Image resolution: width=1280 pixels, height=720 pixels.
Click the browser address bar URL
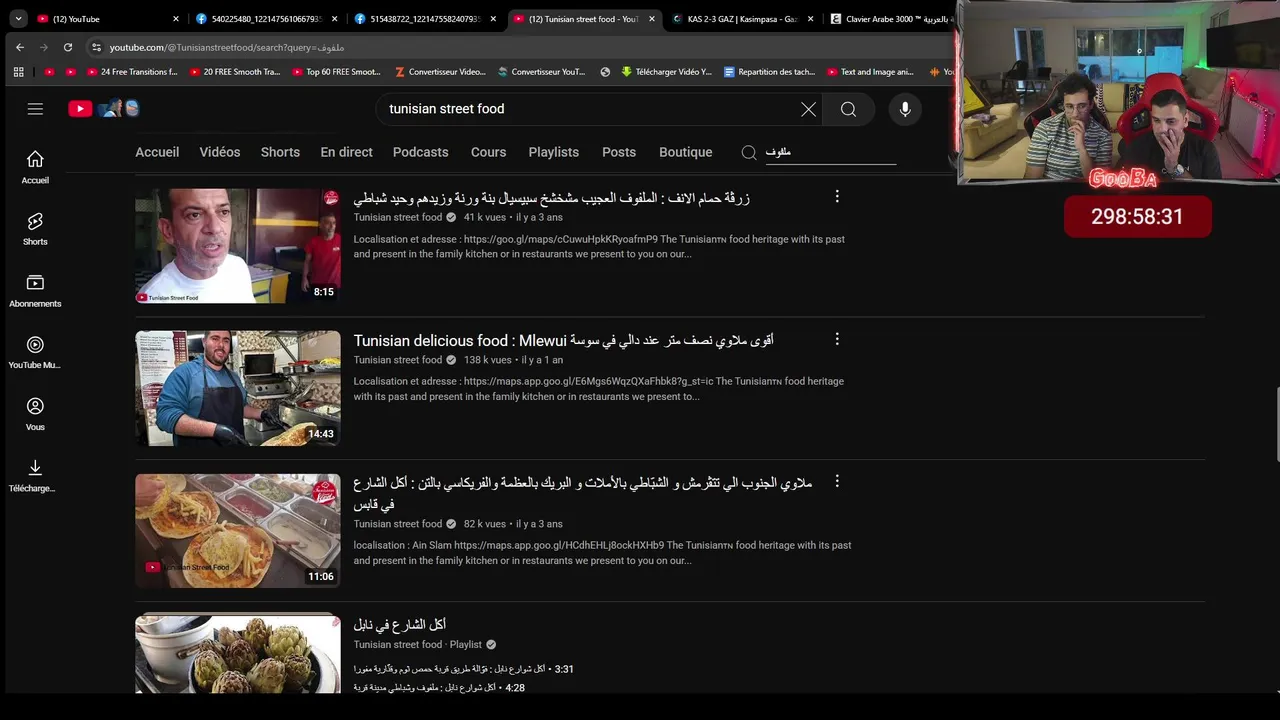[x=227, y=47]
